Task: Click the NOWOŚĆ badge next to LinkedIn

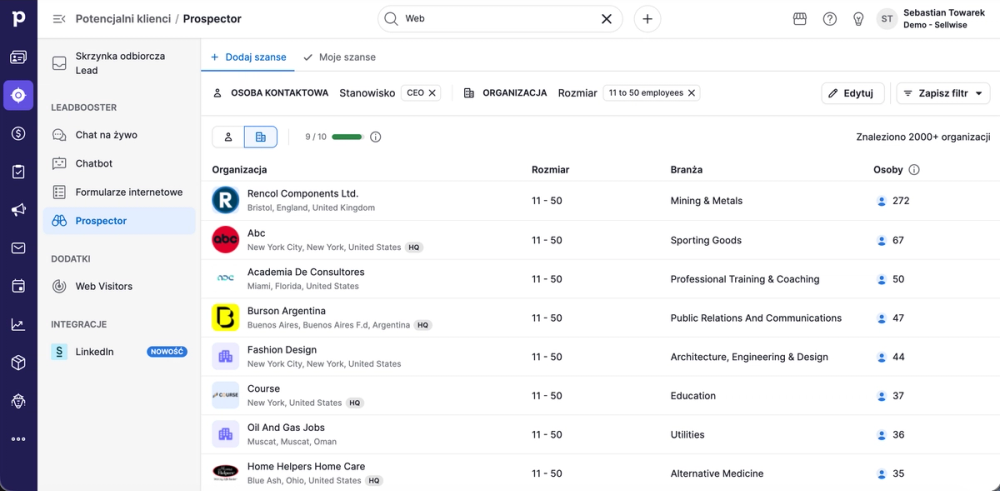Action: 167,352
